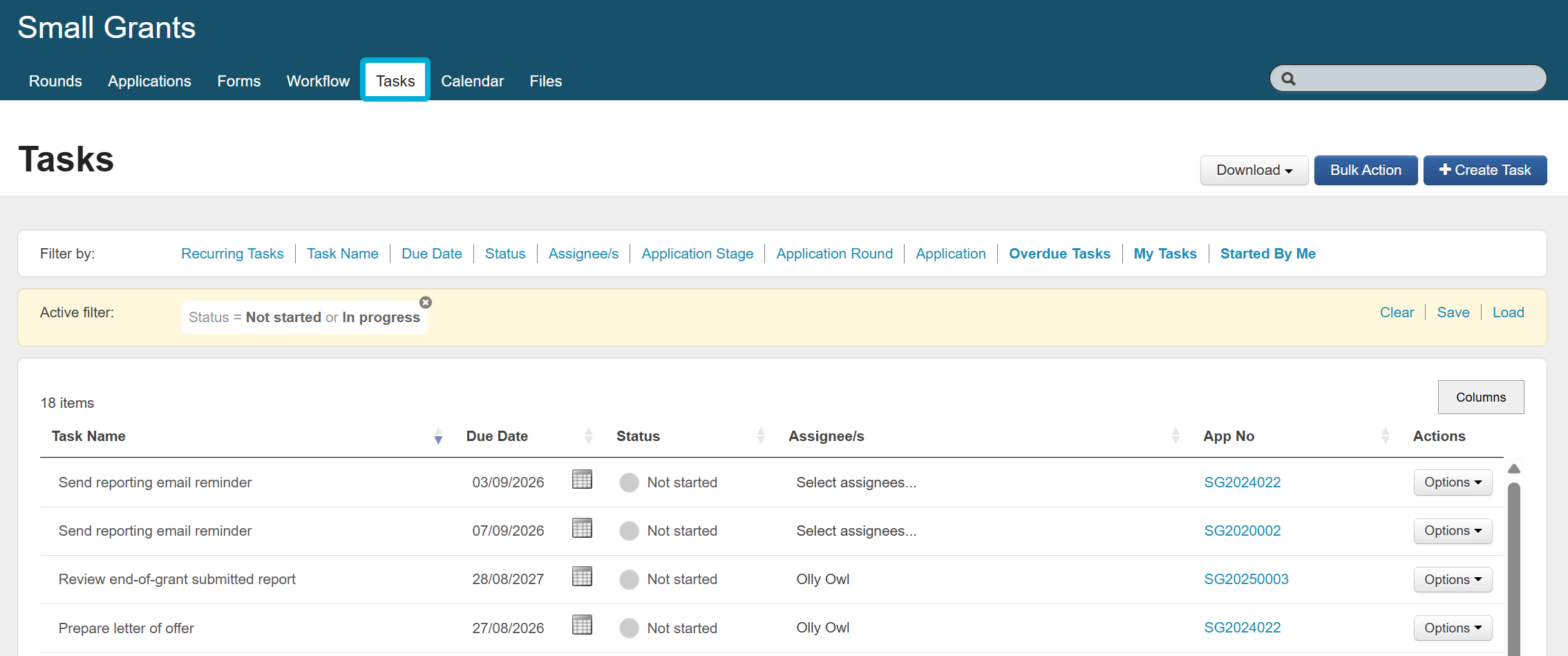Open application SG20250003

tap(1246, 579)
